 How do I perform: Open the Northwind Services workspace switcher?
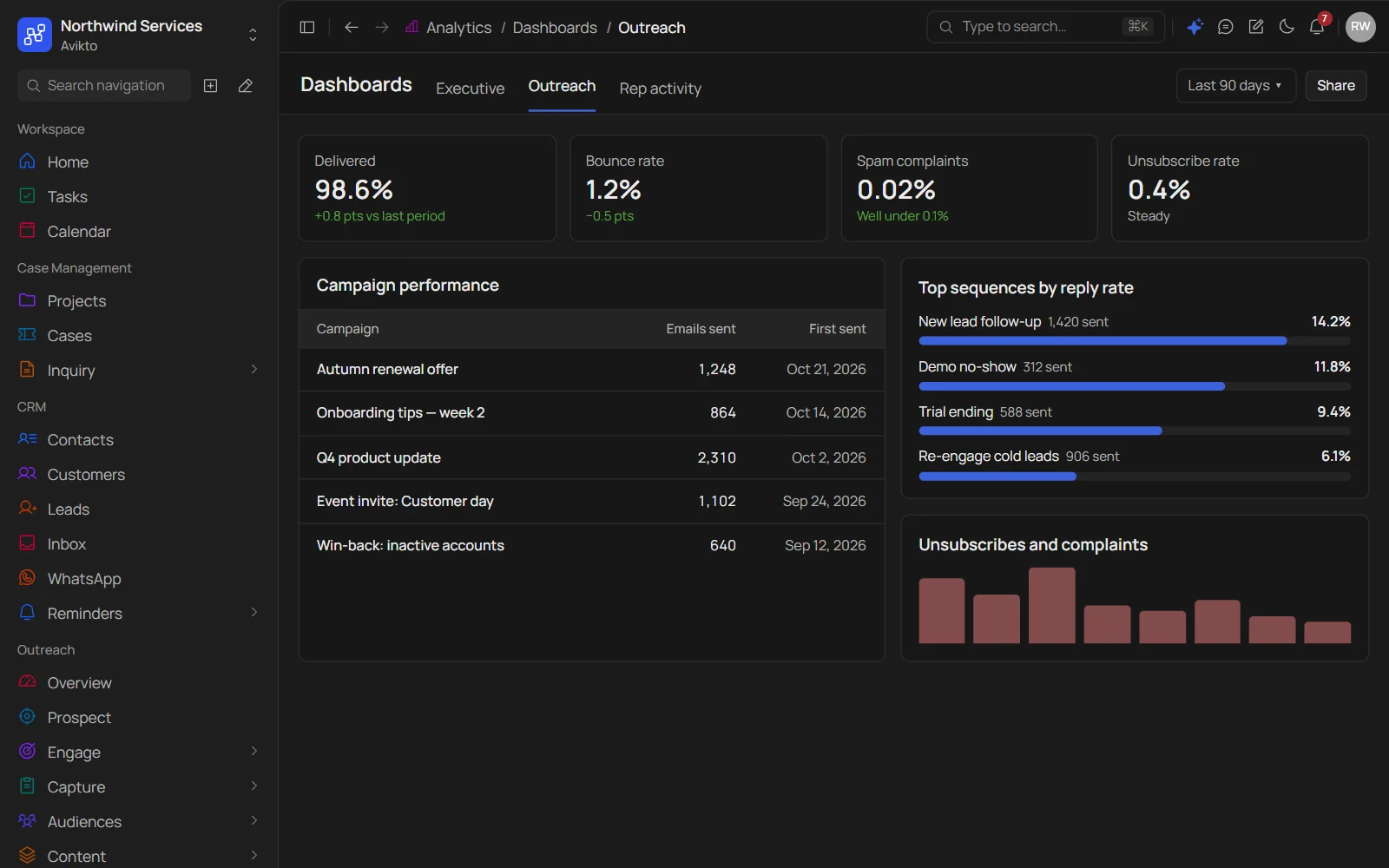click(x=139, y=35)
